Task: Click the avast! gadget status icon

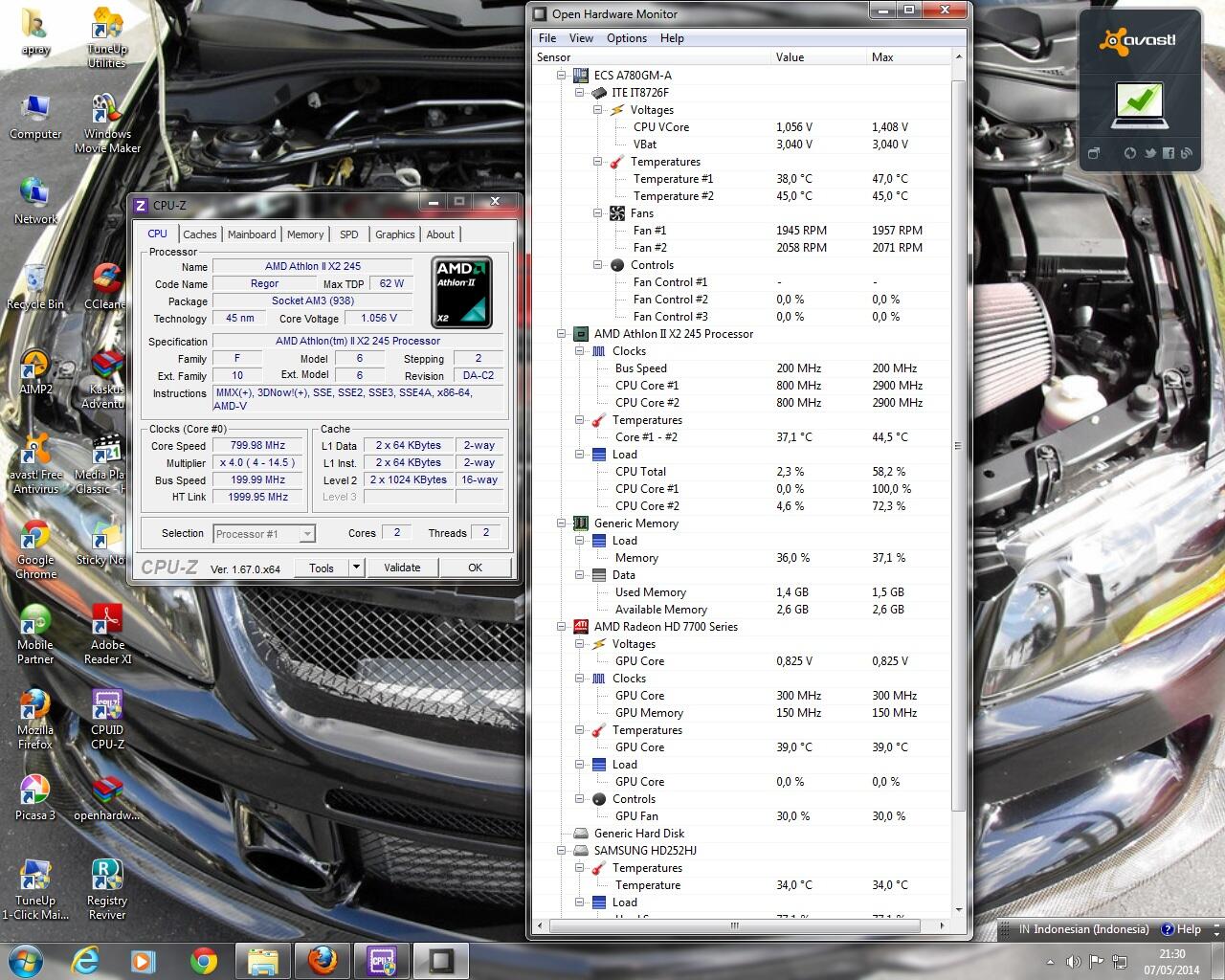Action: point(1139,103)
